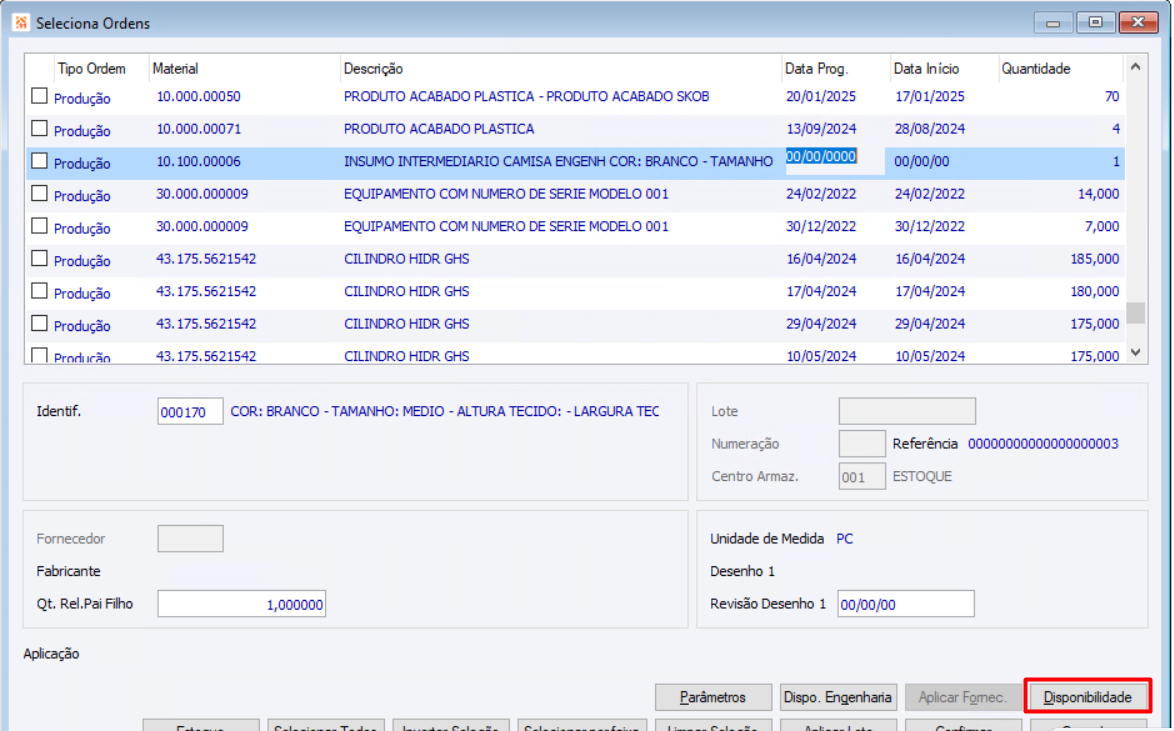1174x731 pixels.
Task: Tick the checkbox for material 10.000.00050
Action: (x=39, y=96)
